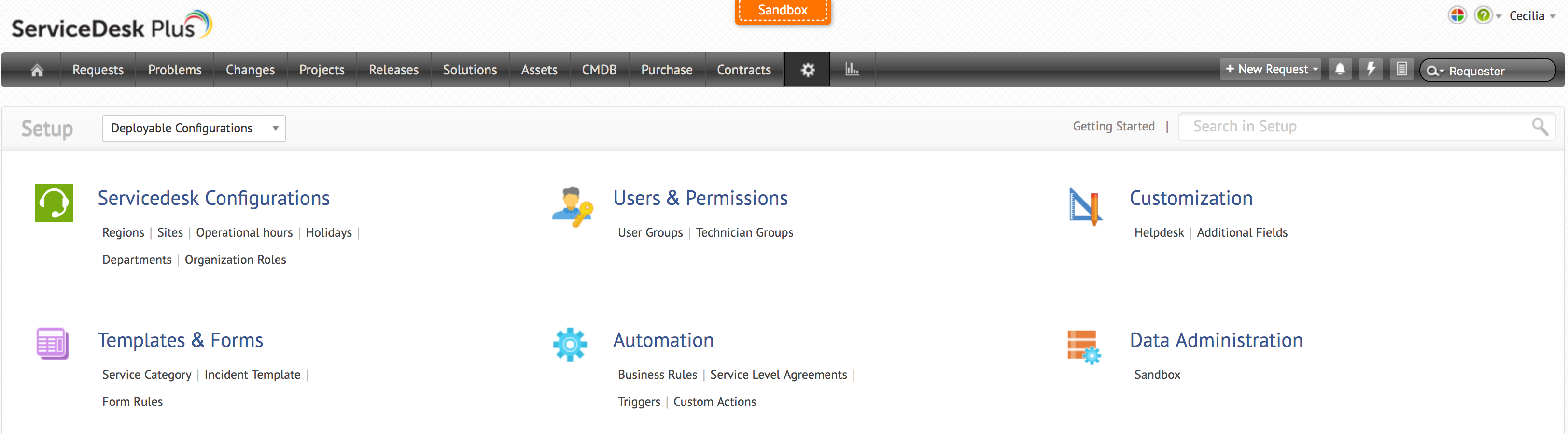
Task: Click the ServiceDesk Plus logo
Action: [112, 25]
